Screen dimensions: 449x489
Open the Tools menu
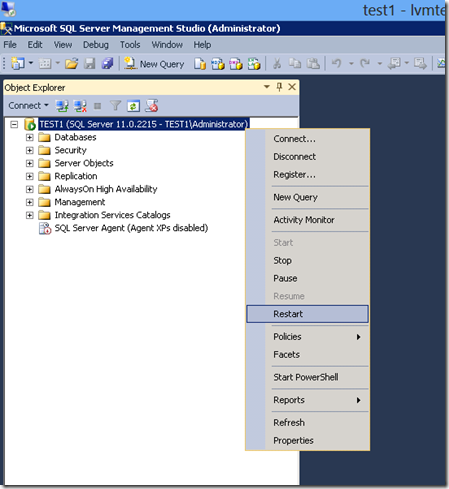[x=130, y=45]
